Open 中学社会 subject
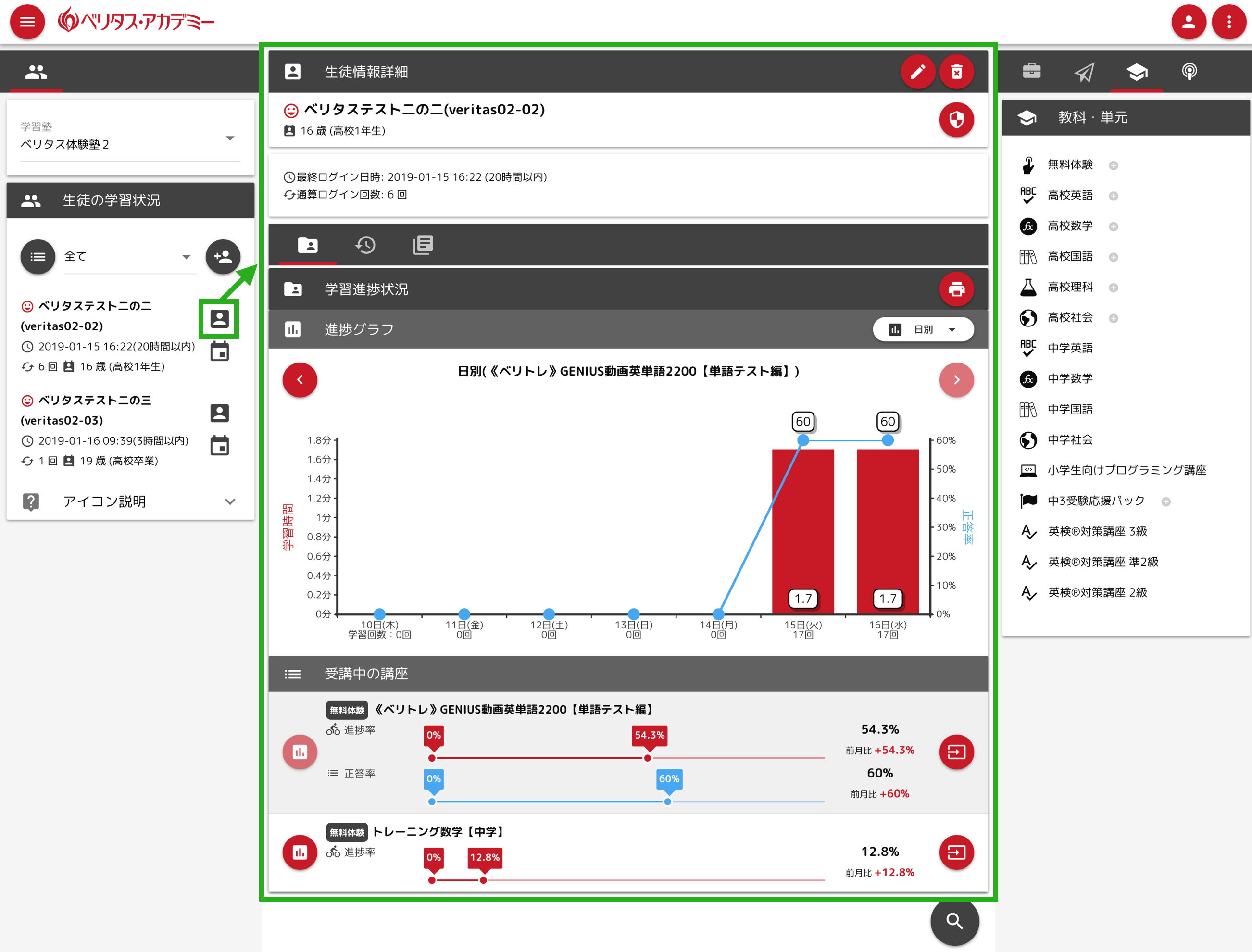 1070,440
